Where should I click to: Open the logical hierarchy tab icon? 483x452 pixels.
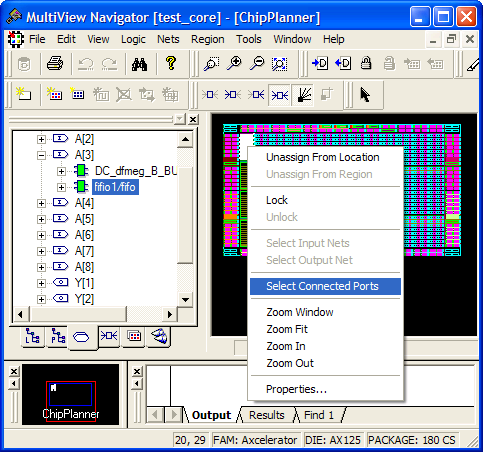pyautogui.click(x=32, y=337)
